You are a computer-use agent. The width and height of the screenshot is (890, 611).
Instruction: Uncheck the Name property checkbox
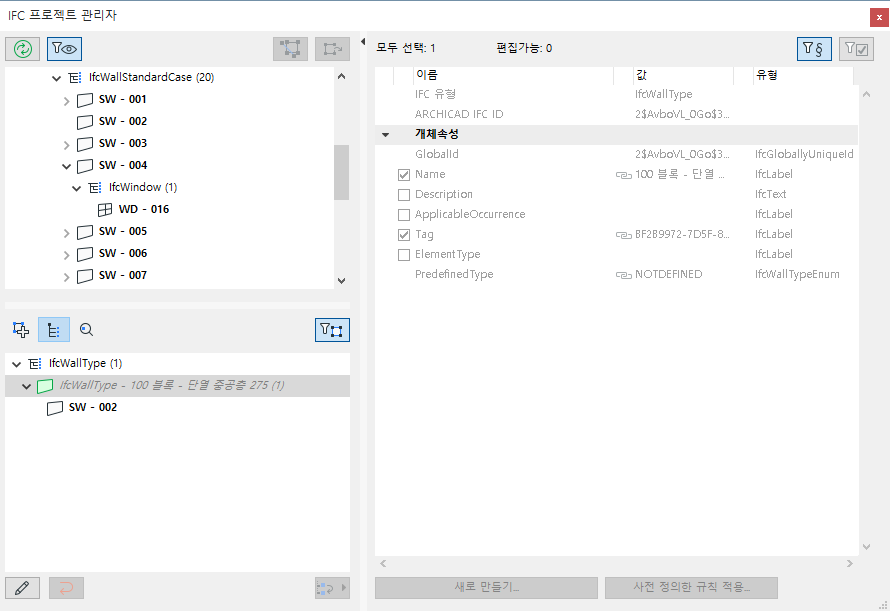coord(404,175)
